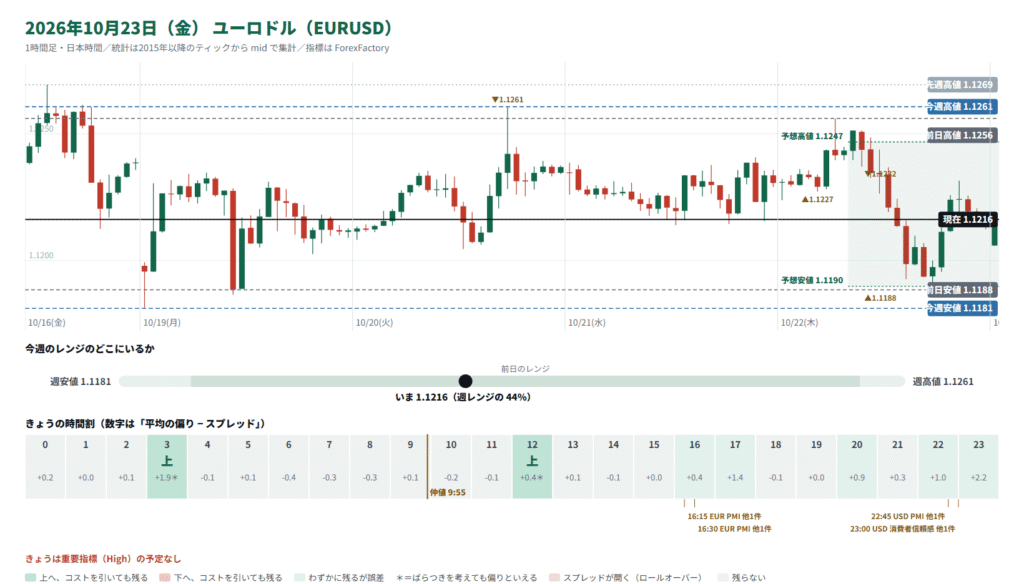Image resolution: width=1024 pixels, height=584 pixels.
Task: Select the 10/20(火) date axis label
Action: click(374, 322)
